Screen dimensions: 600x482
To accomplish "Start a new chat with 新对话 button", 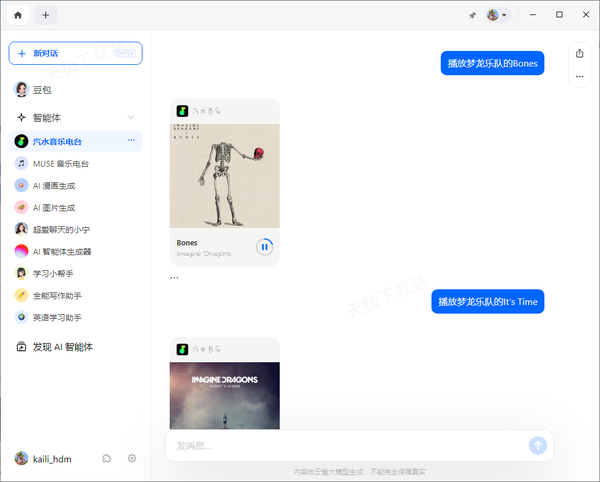I will 75,53.
